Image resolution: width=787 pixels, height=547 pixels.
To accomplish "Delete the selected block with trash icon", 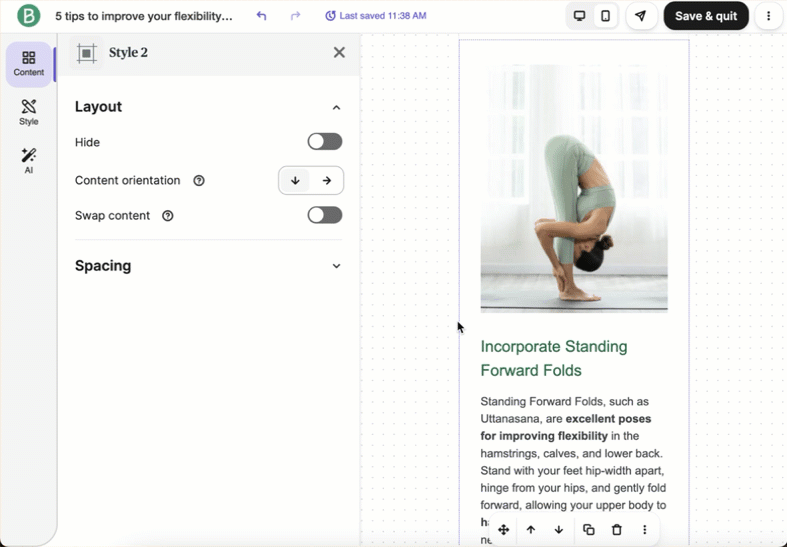I will pyautogui.click(x=617, y=530).
